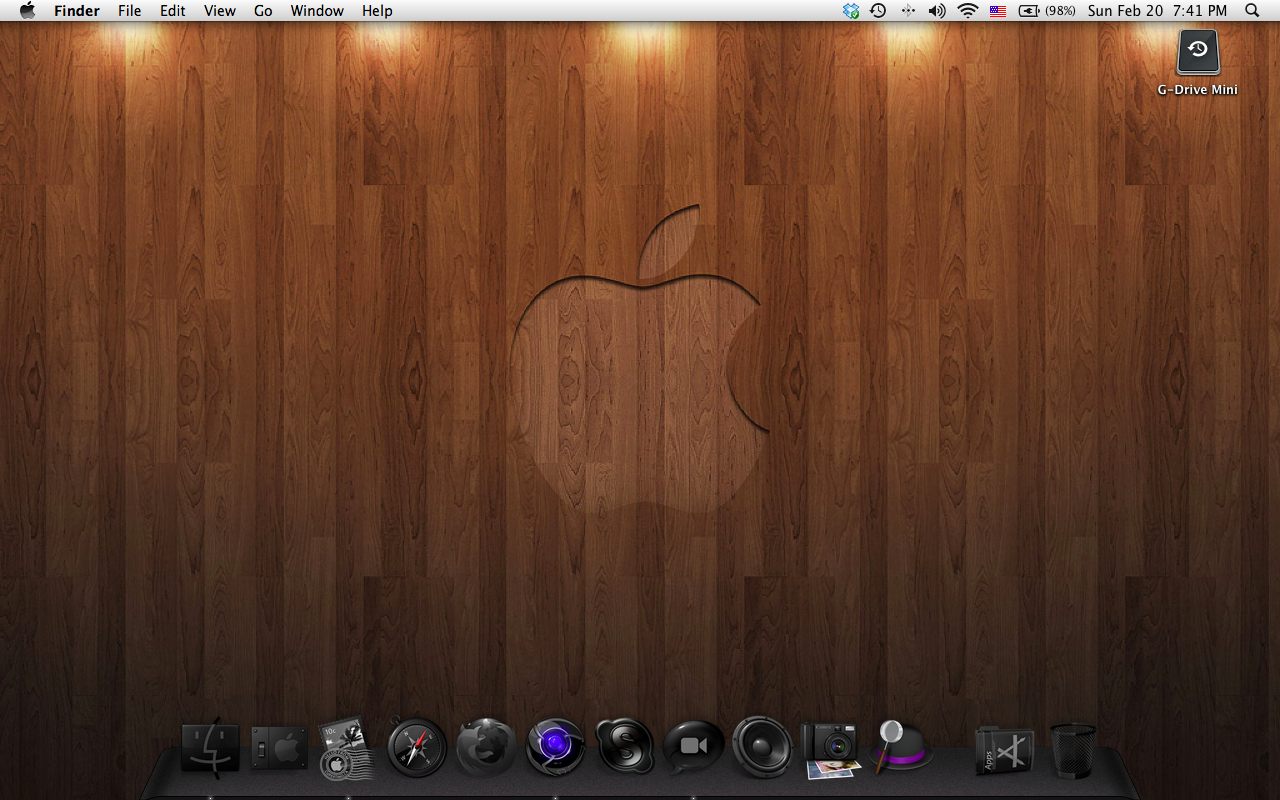The image size is (1280, 800).
Task: Open Time Machine menu bar icon
Action: point(878,11)
